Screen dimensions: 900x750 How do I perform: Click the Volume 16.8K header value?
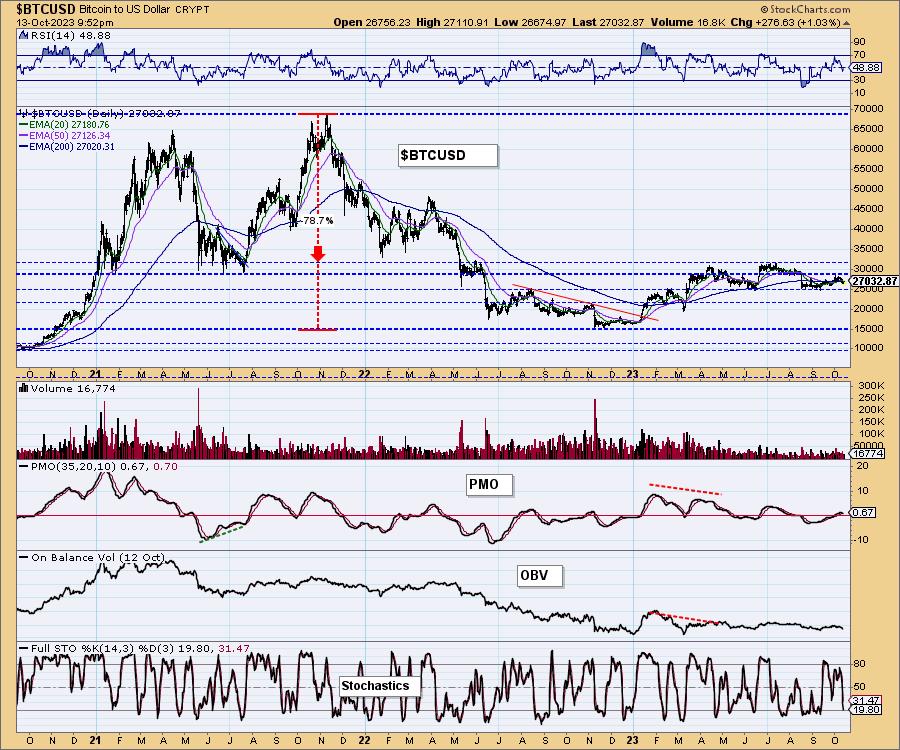click(x=688, y=22)
